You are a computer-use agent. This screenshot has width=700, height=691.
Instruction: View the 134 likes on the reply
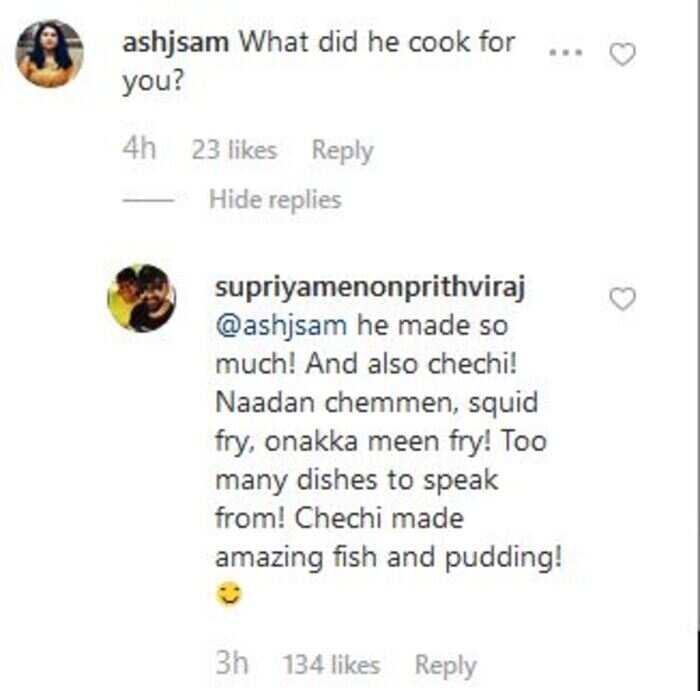[x=332, y=665]
